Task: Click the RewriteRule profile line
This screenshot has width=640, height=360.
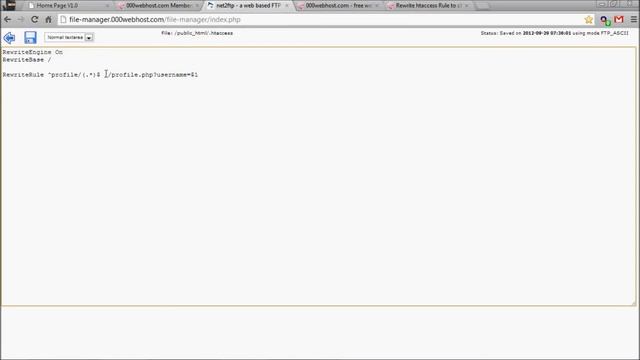Action: [100, 75]
